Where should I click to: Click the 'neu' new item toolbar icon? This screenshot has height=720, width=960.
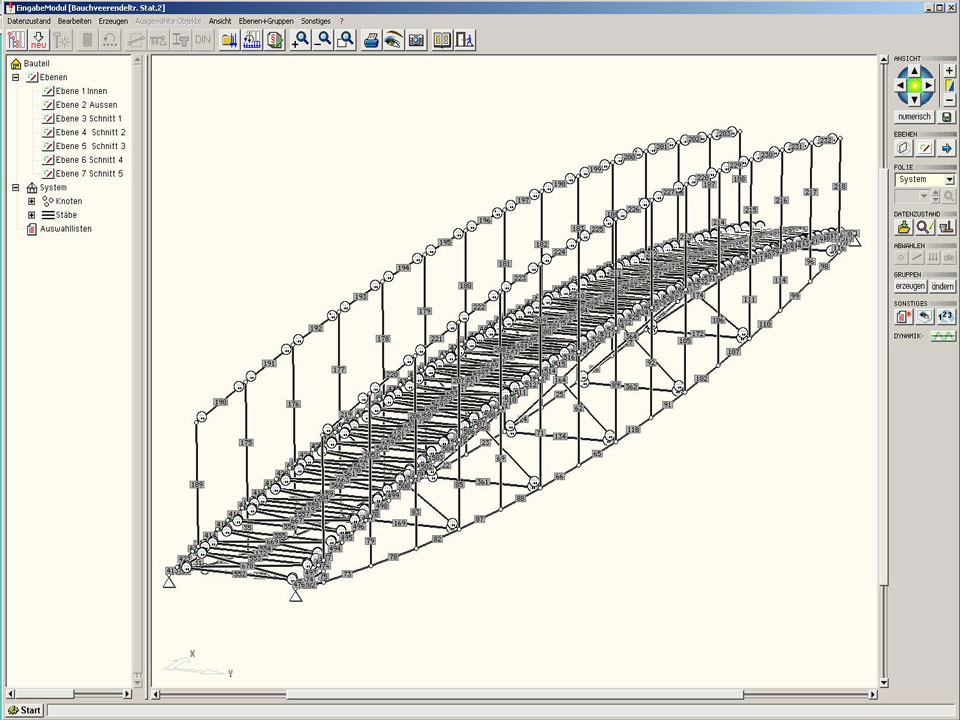(40, 40)
